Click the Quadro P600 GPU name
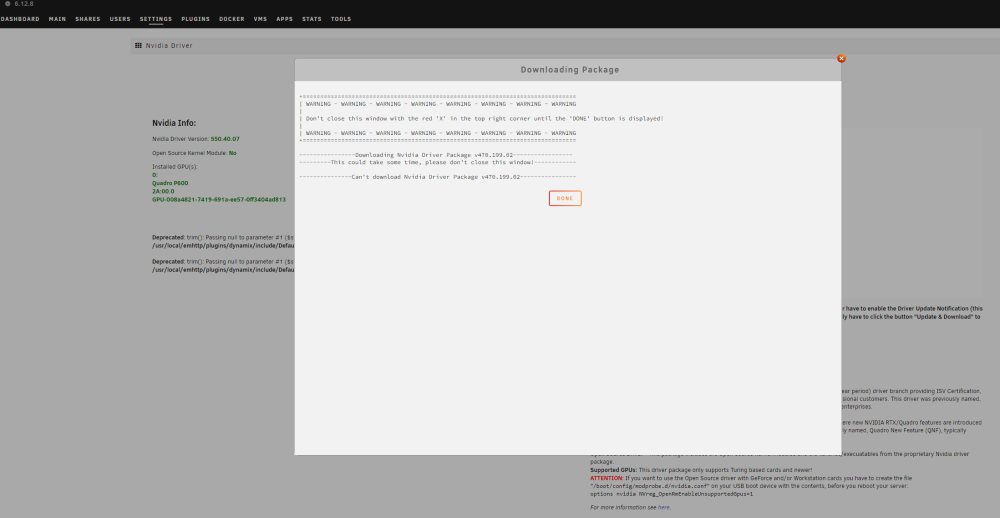Viewport: 1000px width, 518px height. (x=170, y=183)
